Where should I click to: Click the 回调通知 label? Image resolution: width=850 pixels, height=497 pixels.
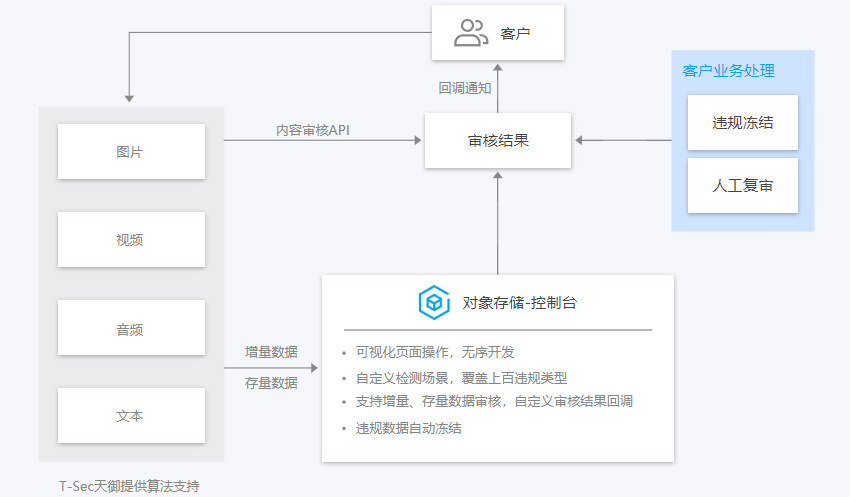tap(465, 88)
